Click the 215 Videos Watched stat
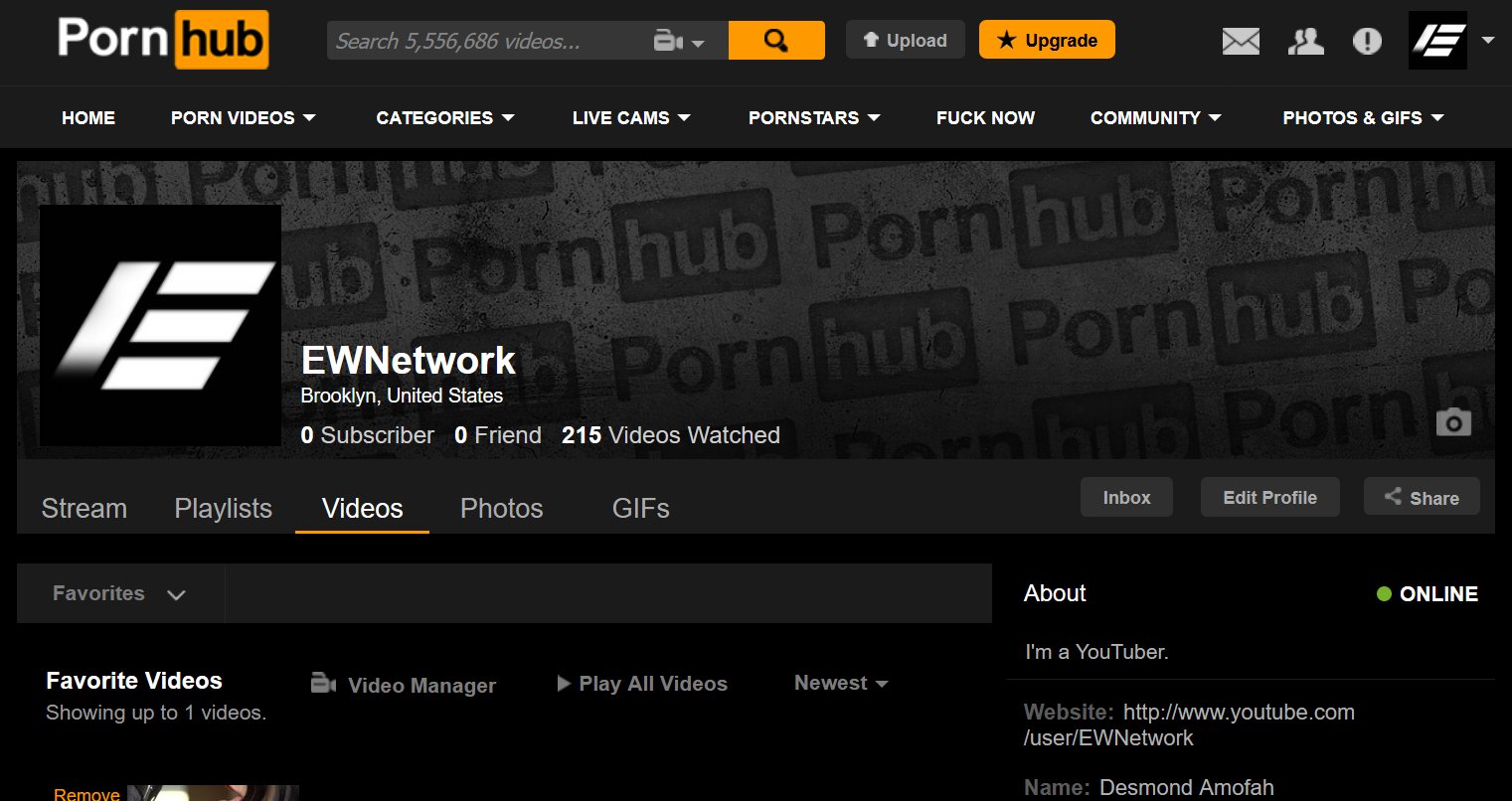 point(671,435)
